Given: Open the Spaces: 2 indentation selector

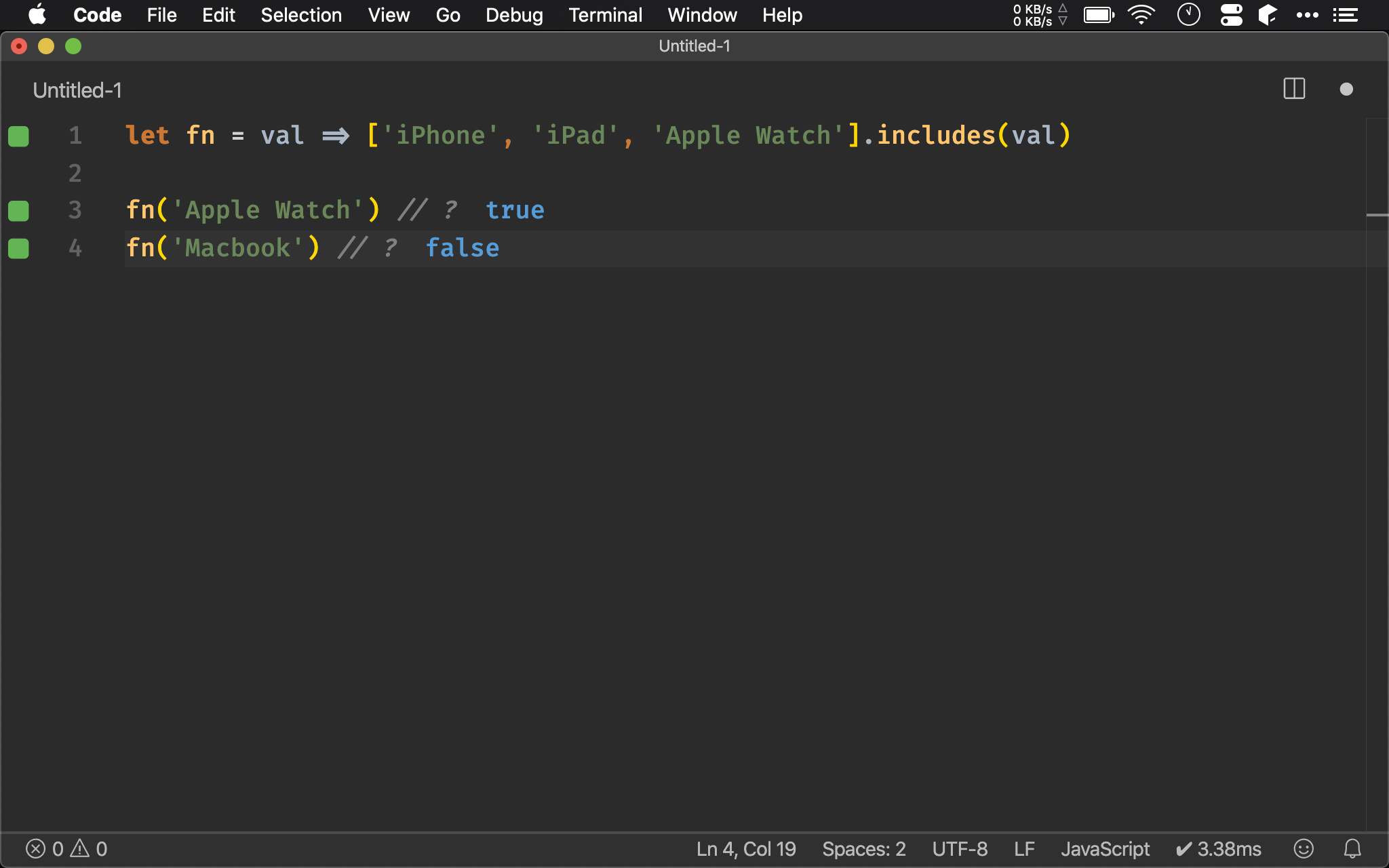Looking at the screenshot, I should pyautogui.click(x=863, y=848).
